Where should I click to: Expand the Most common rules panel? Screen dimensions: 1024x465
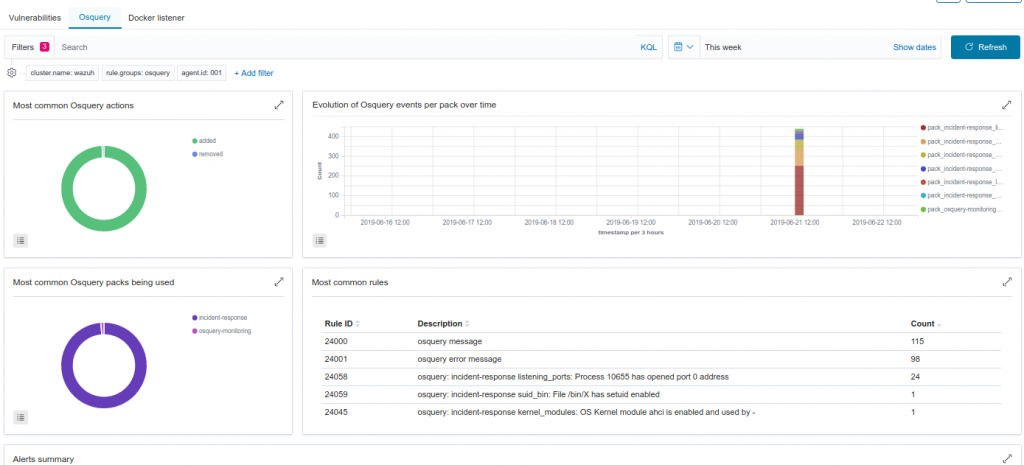1006,282
